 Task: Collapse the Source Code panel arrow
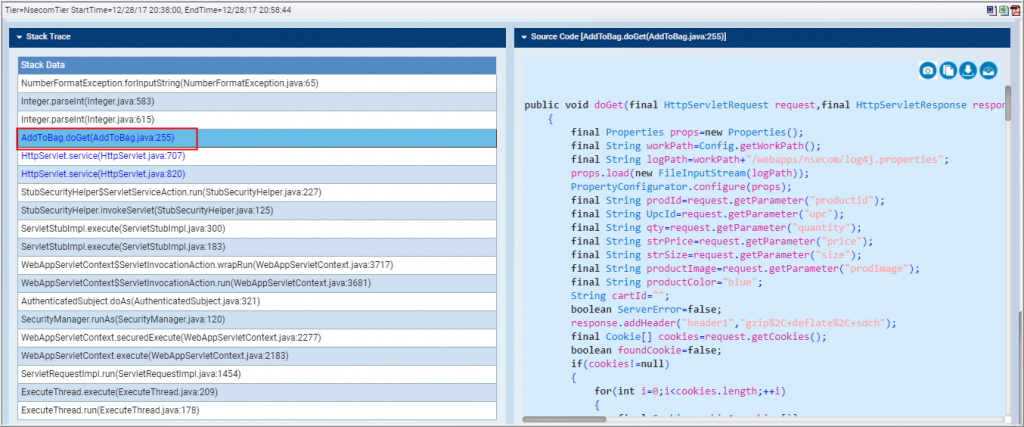[x=524, y=37]
